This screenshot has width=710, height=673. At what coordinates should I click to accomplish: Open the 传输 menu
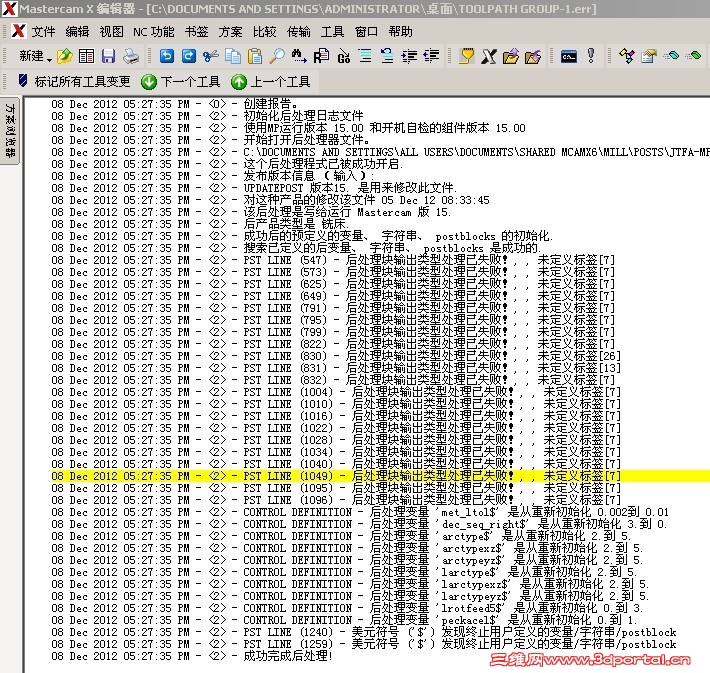pyautogui.click(x=299, y=32)
